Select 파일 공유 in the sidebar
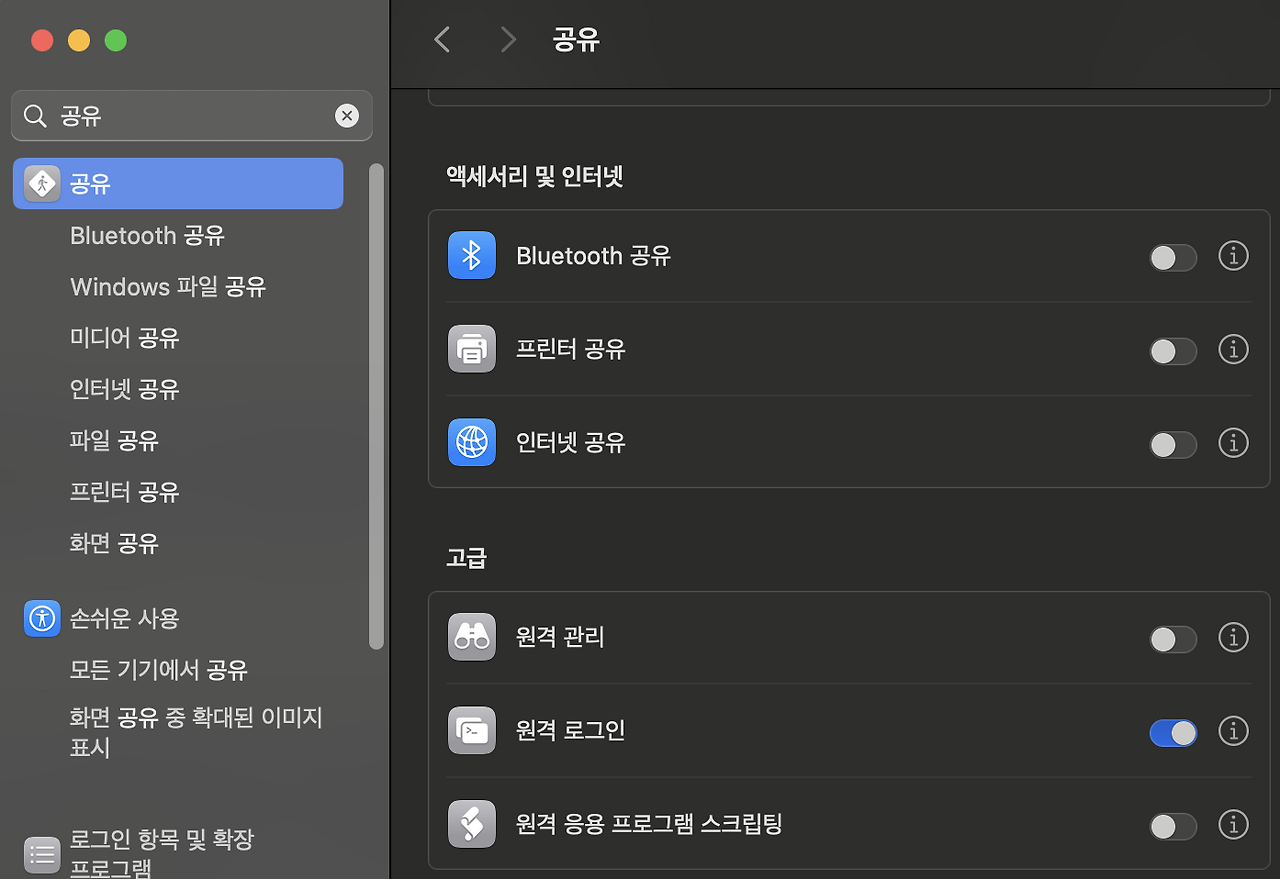The height and width of the screenshot is (879, 1280). (x=113, y=440)
